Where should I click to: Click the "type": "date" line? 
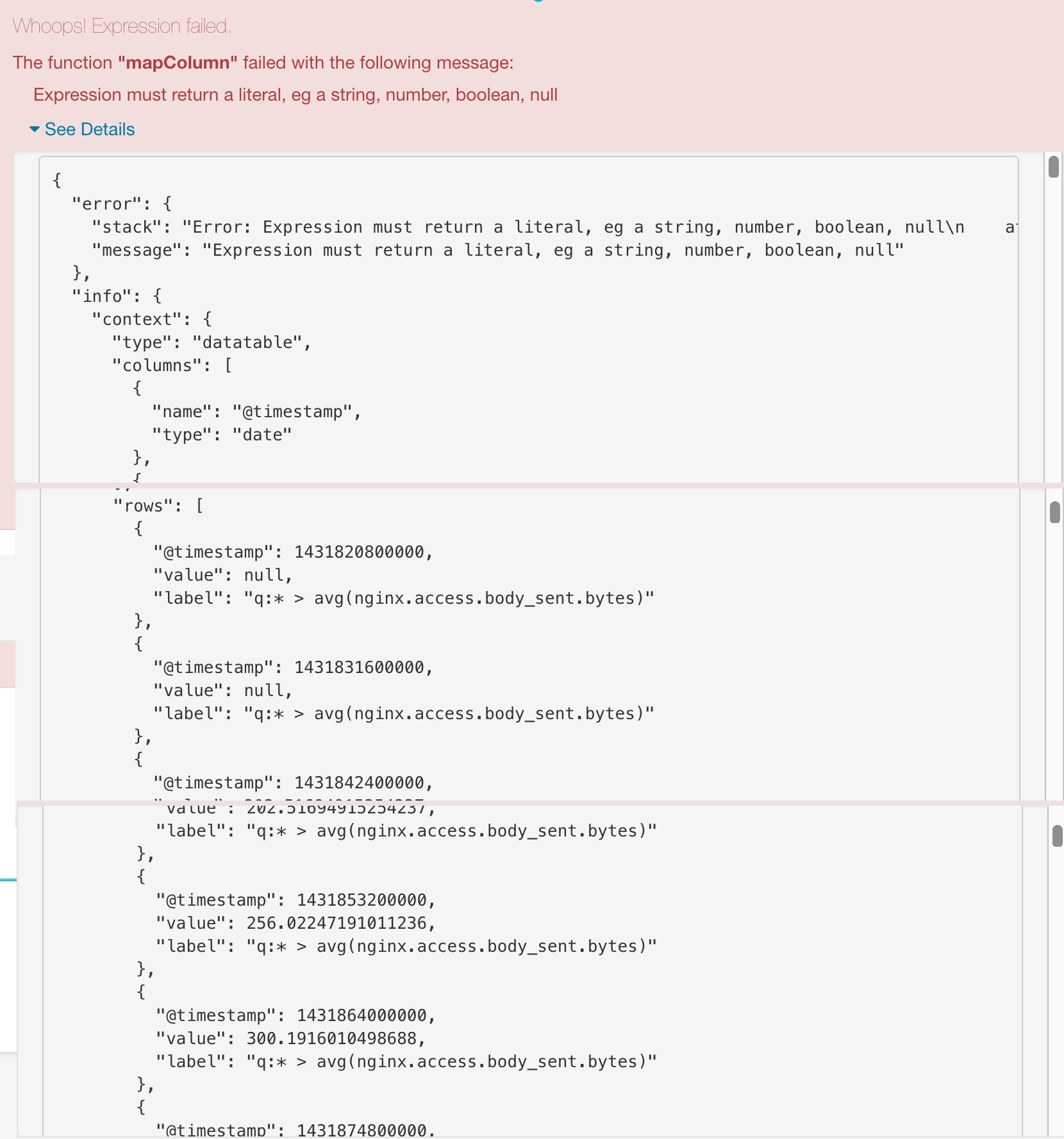point(222,435)
